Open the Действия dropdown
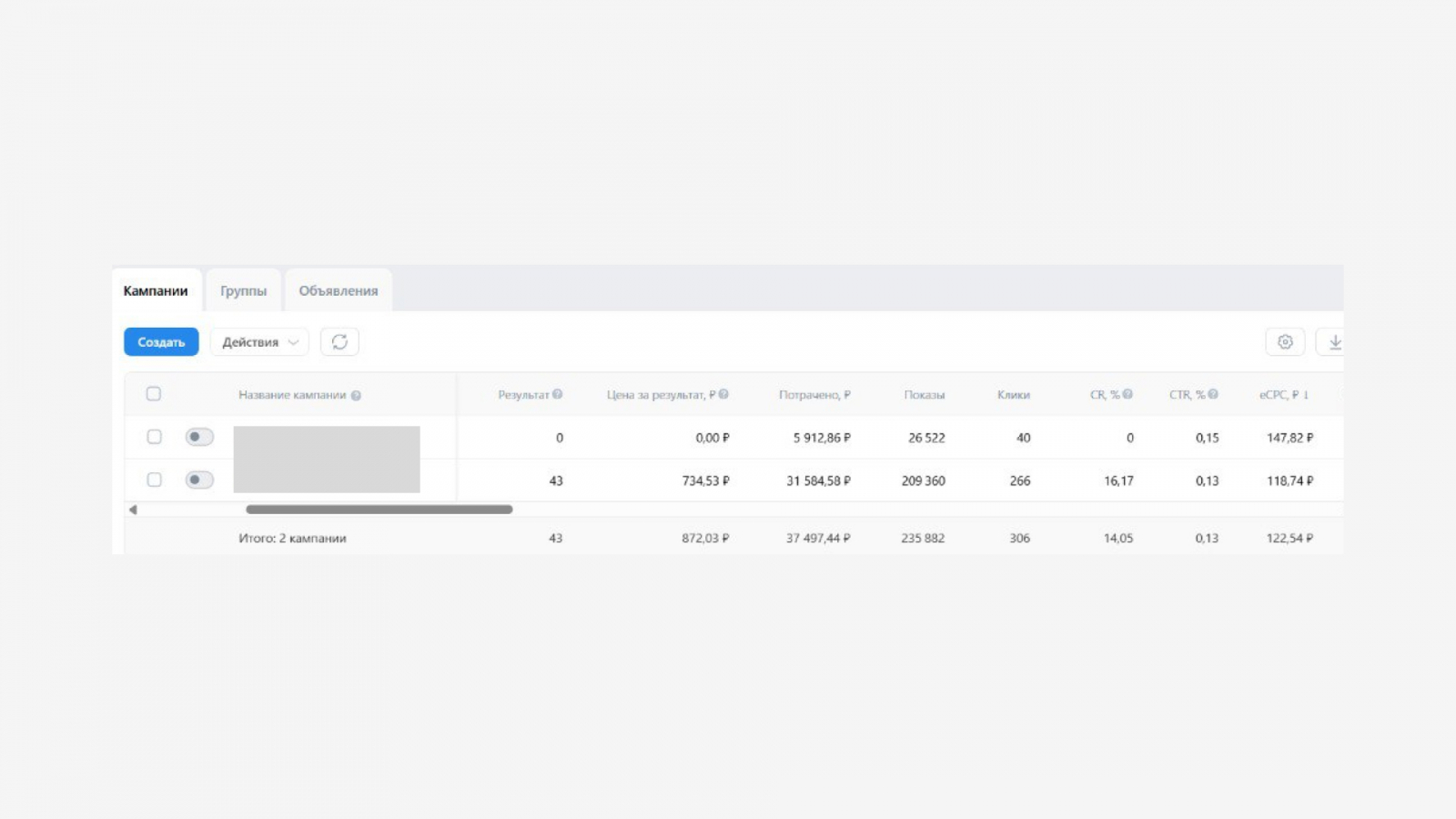The width and height of the screenshot is (1456, 819). pos(259,342)
